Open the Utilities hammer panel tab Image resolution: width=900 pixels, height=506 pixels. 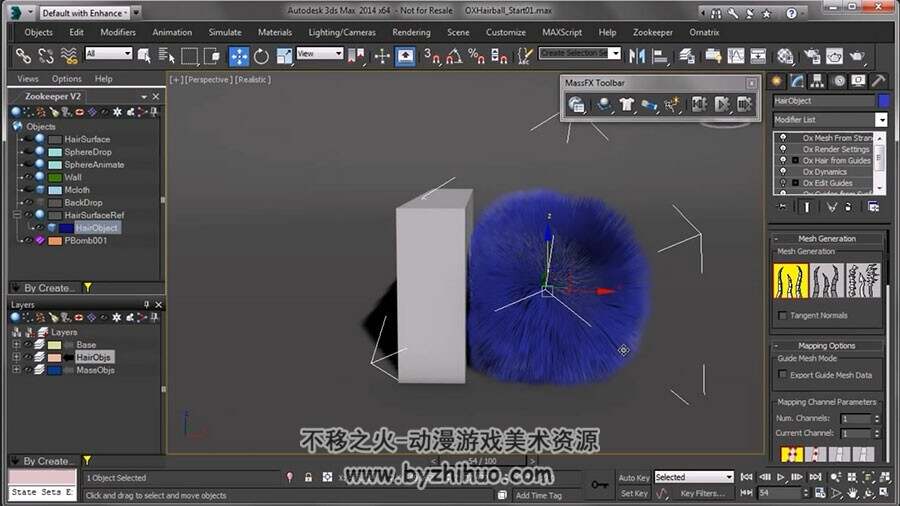pyautogui.click(x=878, y=81)
